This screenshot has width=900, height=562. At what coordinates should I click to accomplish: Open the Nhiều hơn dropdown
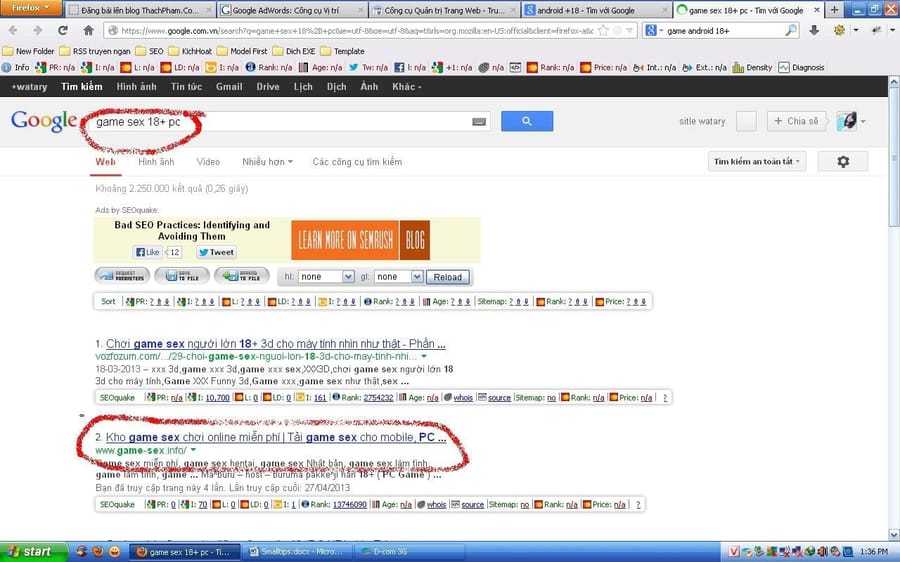[x=267, y=162]
